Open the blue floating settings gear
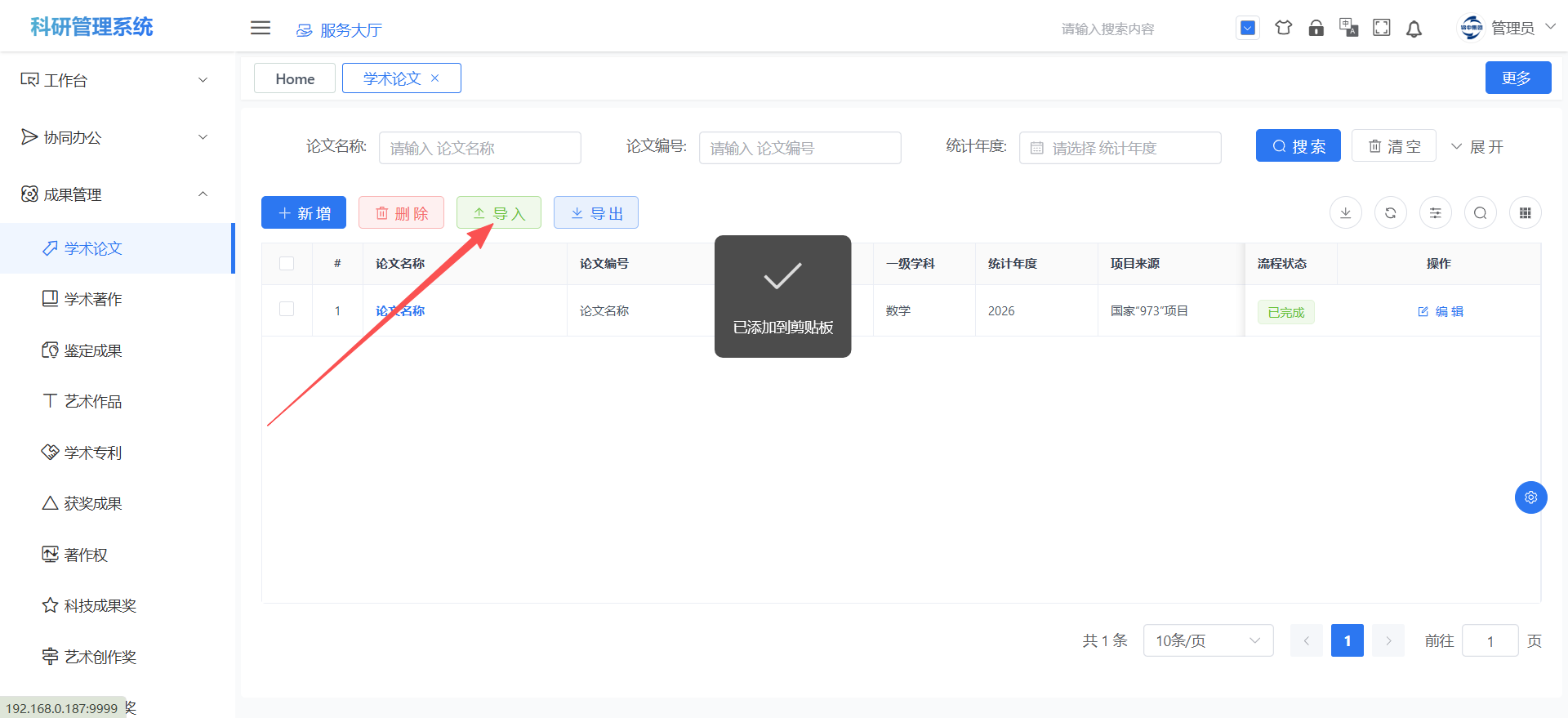Viewport: 1568px width, 718px height. (x=1530, y=497)
